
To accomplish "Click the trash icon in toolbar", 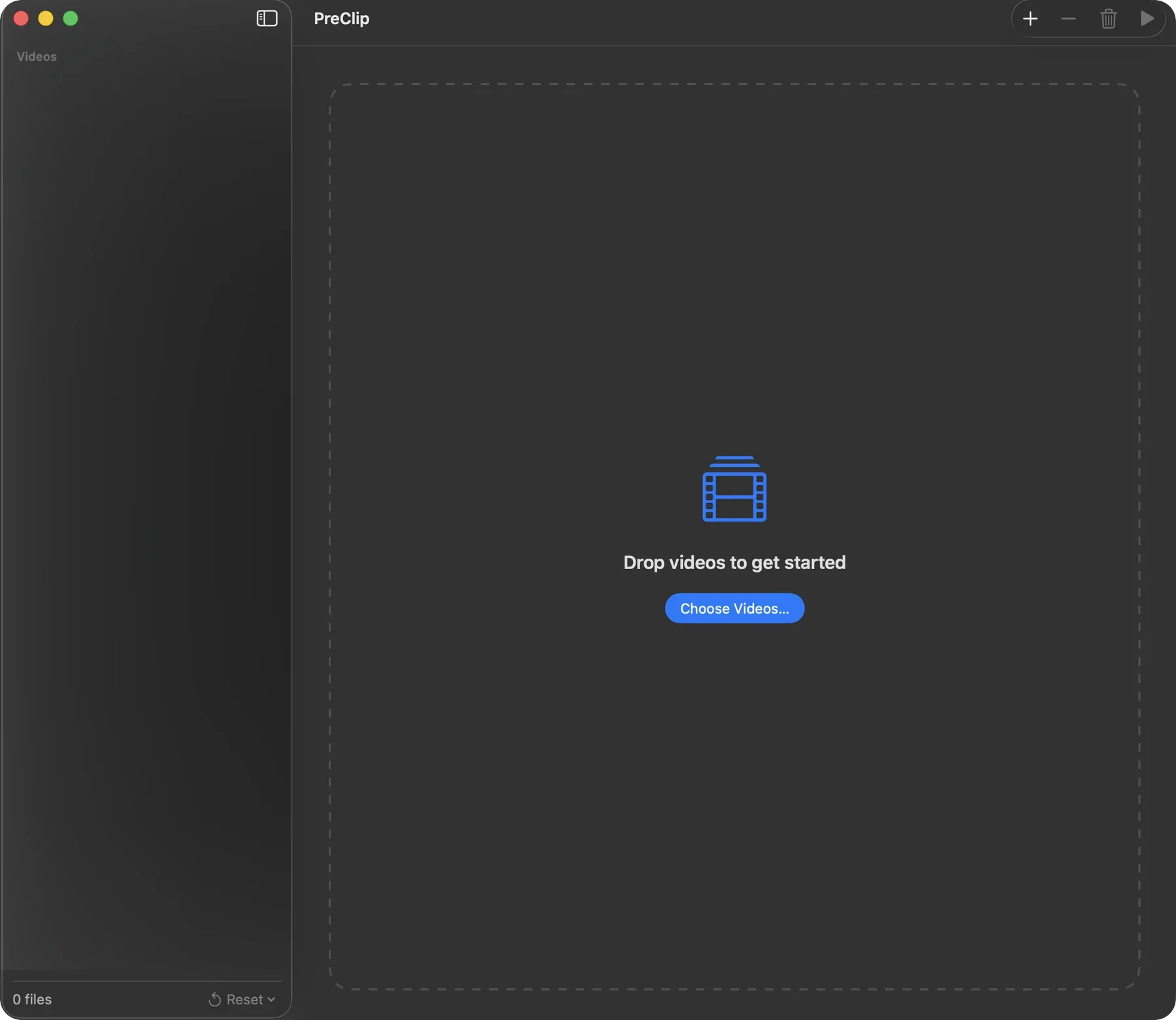I will (1109, 18).
